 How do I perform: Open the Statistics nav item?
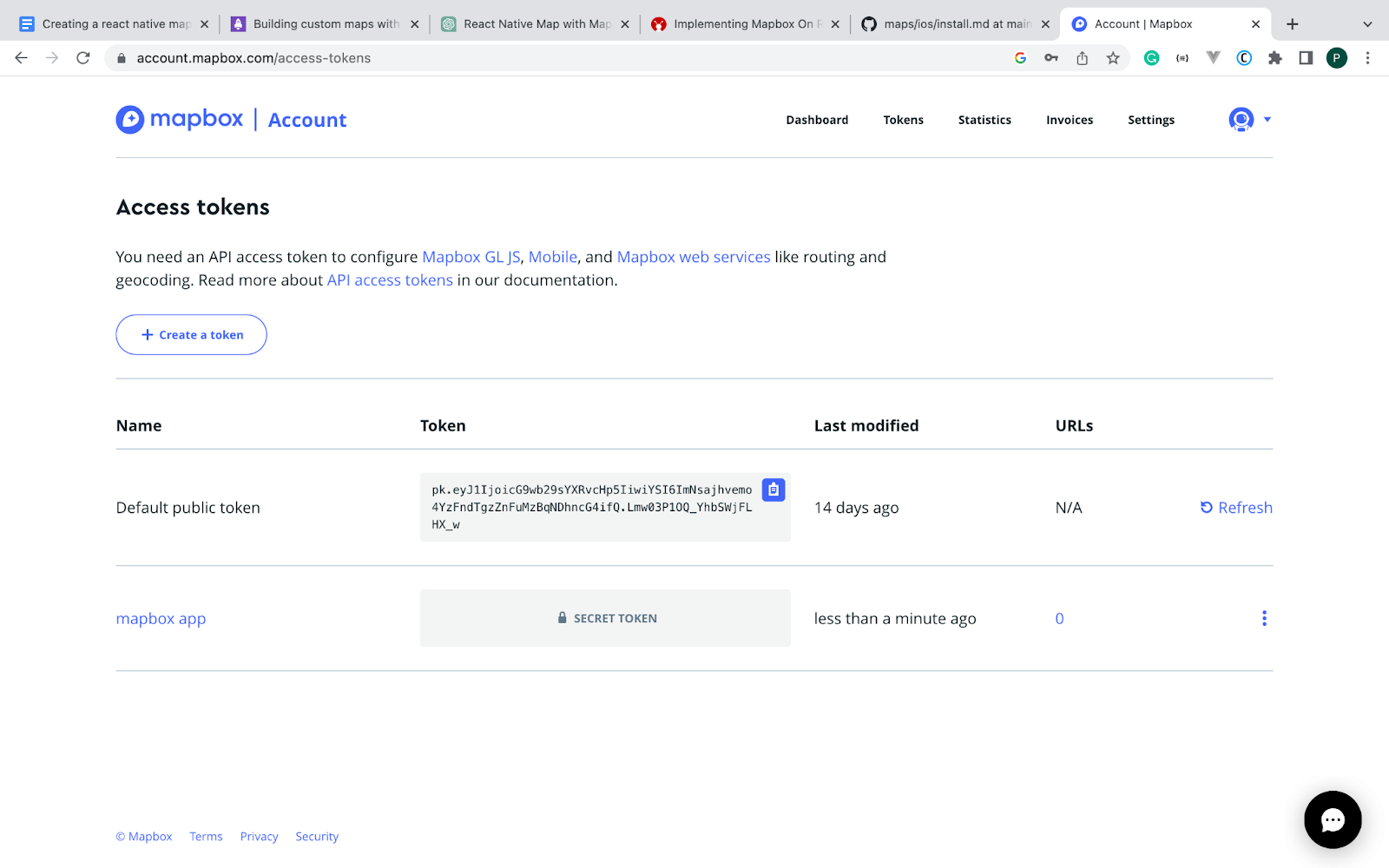984,120
